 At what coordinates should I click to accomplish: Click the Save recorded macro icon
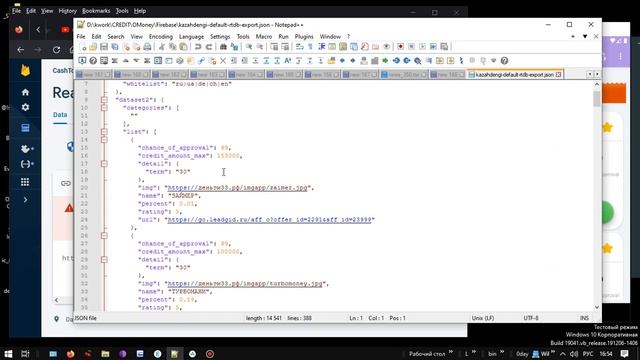[x=444, y=47]
